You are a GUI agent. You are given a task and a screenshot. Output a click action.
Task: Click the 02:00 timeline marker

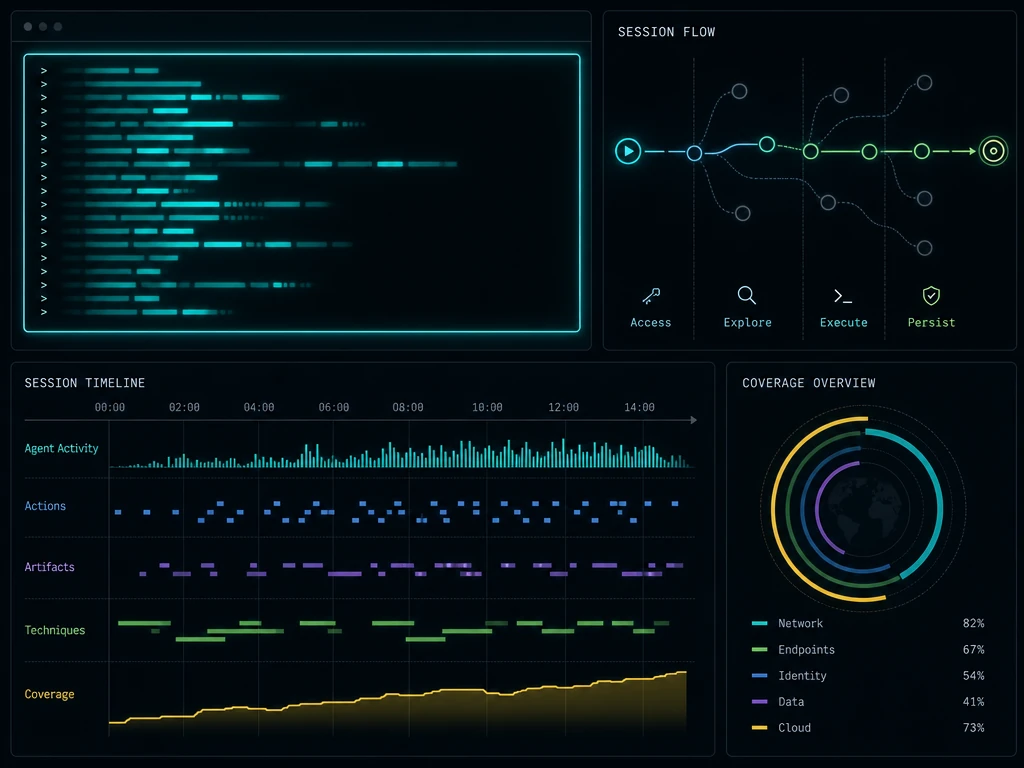[184, 408]
